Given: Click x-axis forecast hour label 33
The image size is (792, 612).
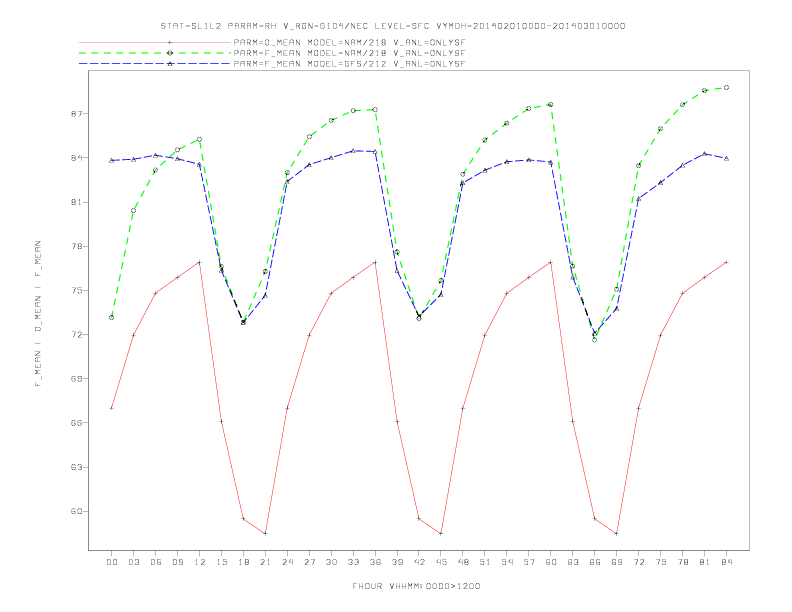Looking at the screenshot, I should tap(354, 562).
